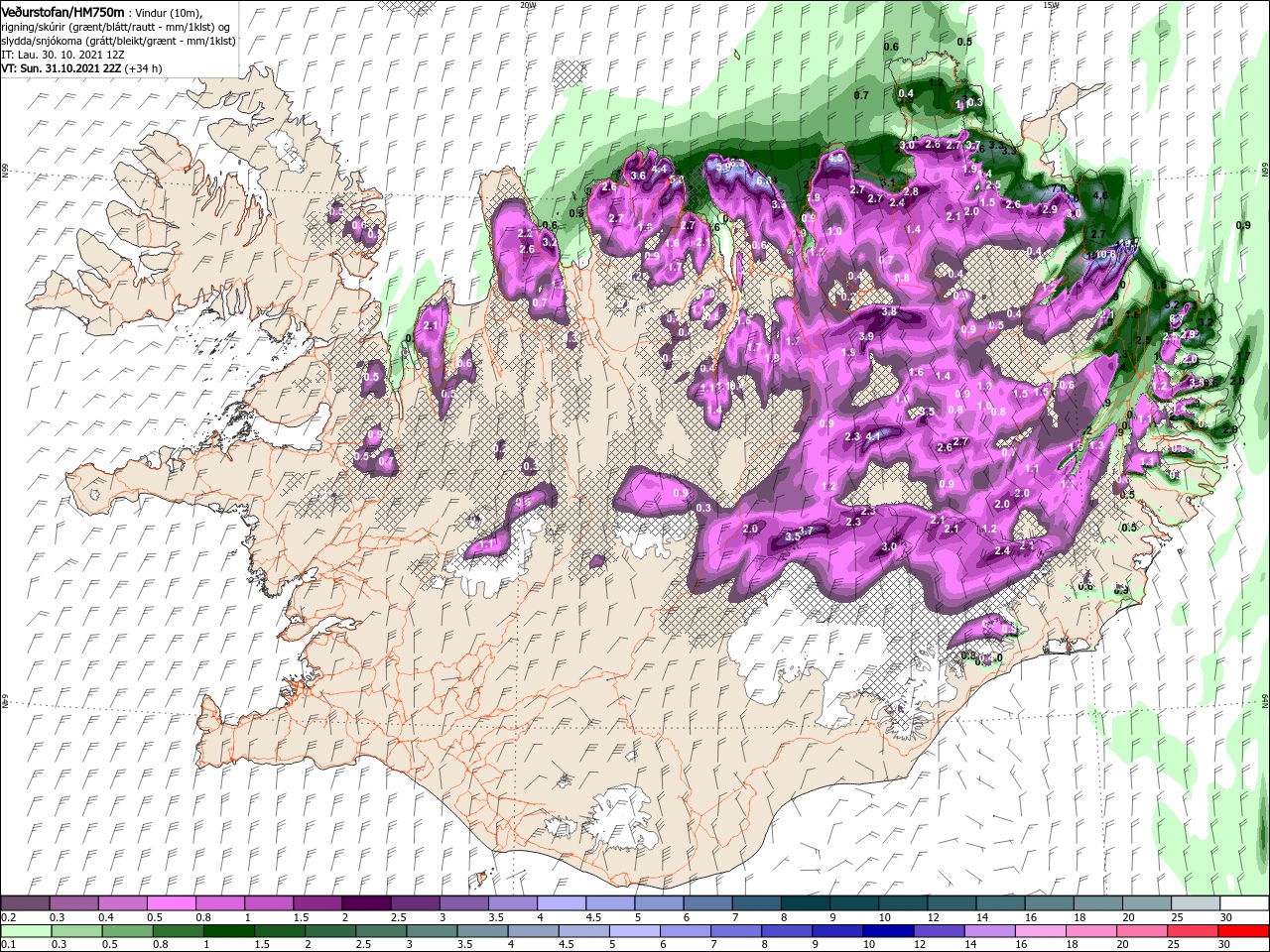
Task: Click the pink 18–20 rain swatch
Action: click(x=1090, y=931)
